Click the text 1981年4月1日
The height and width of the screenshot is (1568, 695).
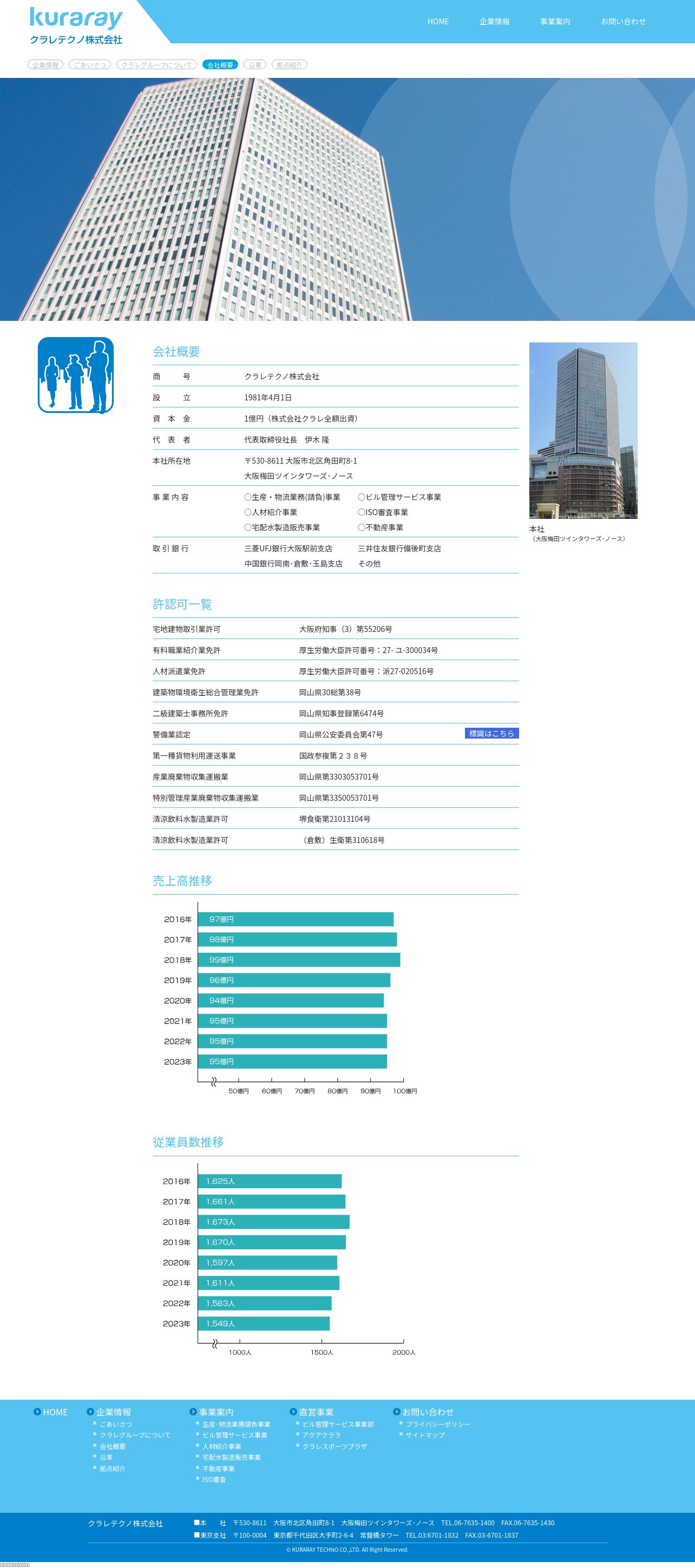(x=268, y=398)
